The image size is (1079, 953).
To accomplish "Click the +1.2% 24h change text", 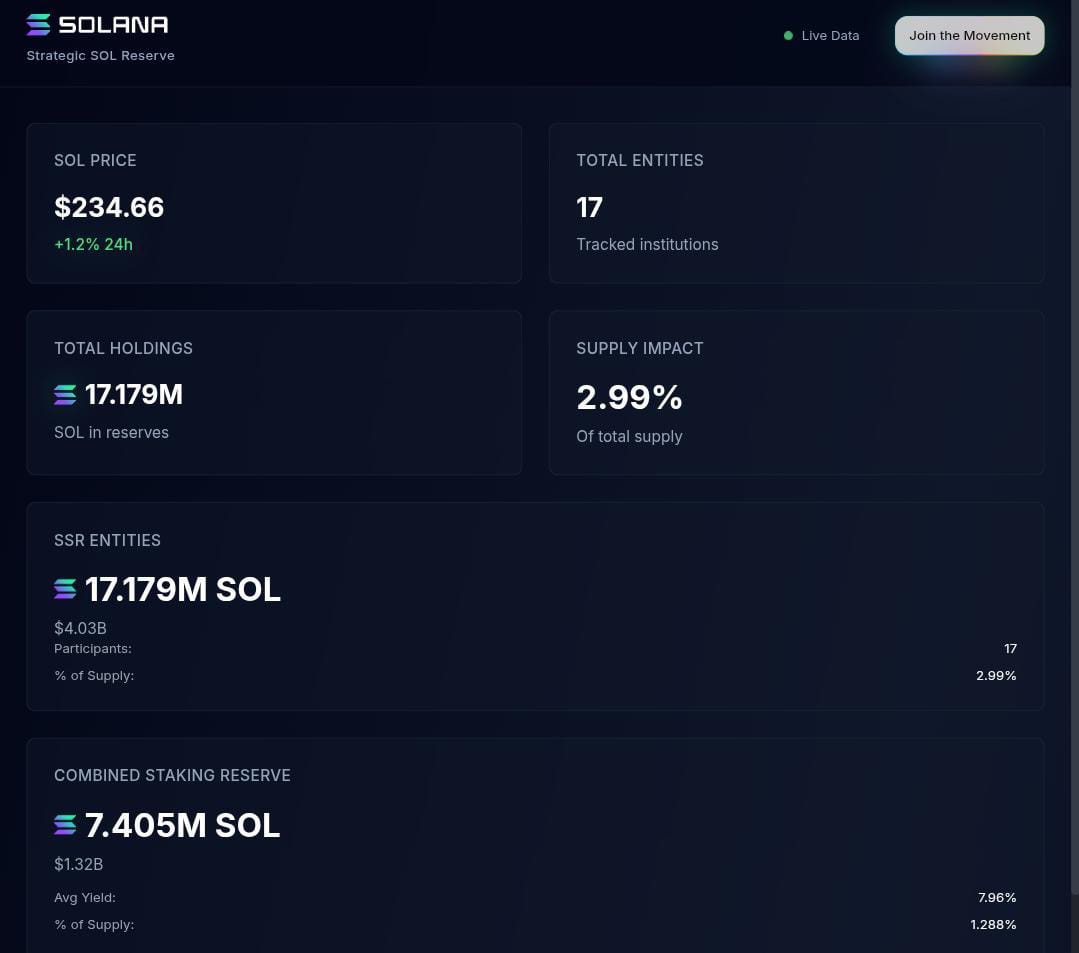I will pos(94,244).
